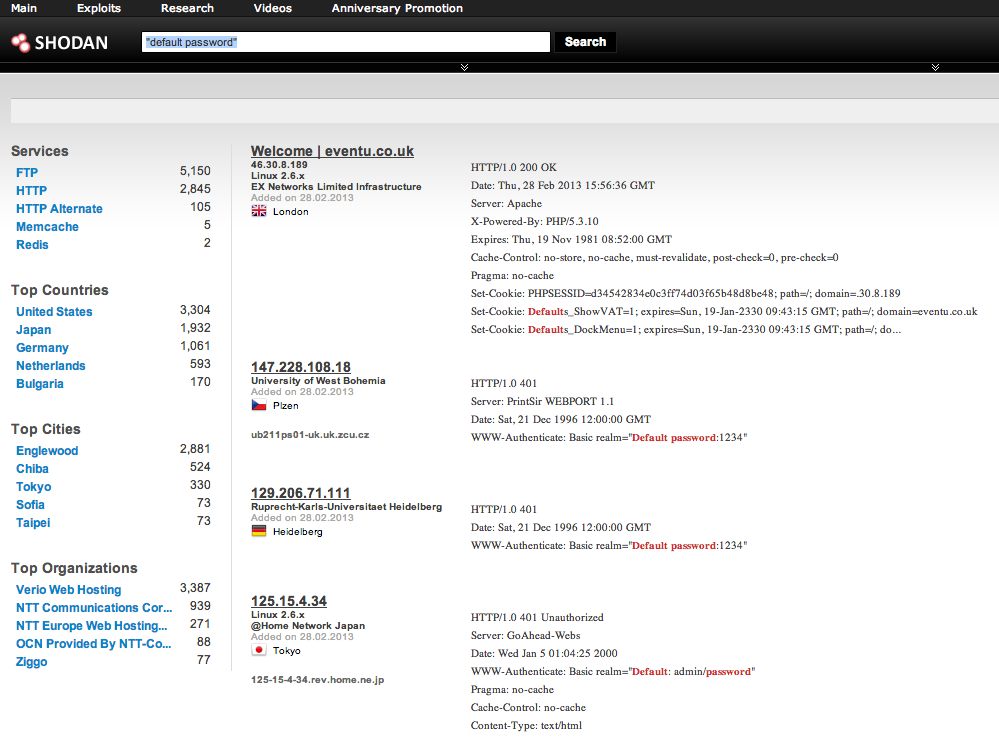
Task: Click the UK flag next to London
Action: 259,211
